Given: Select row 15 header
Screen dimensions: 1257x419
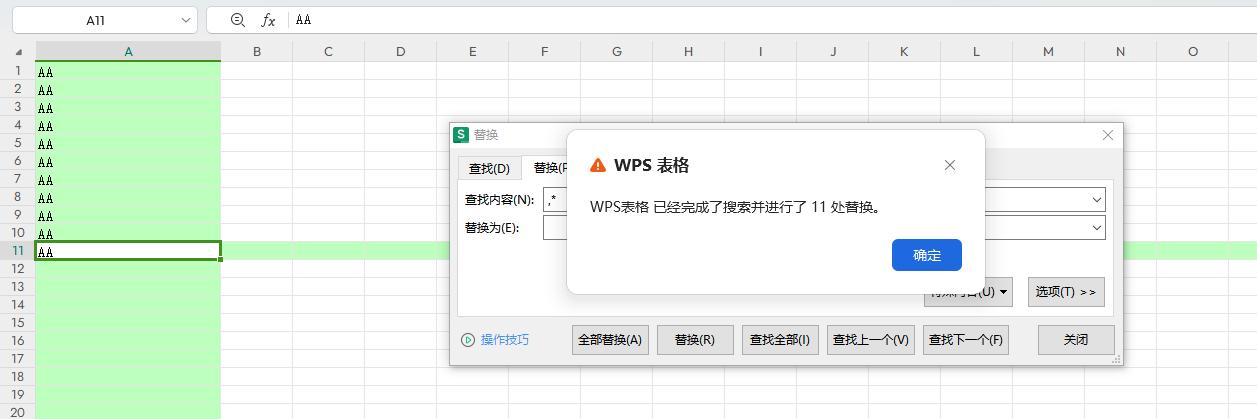Looking at the screenshot, I should point(18,323).
